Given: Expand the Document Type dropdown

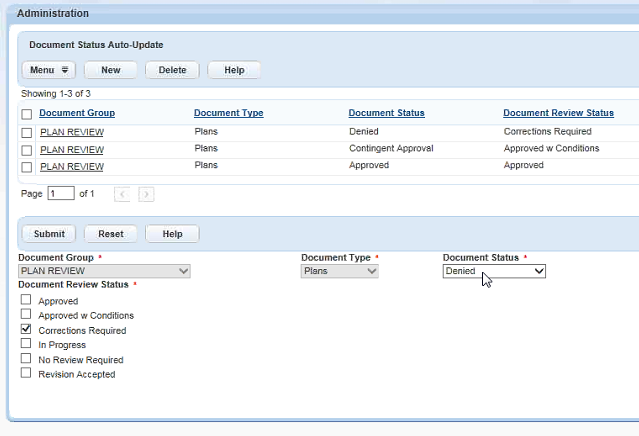Looking at the screenshot, I should pos(340,271).
